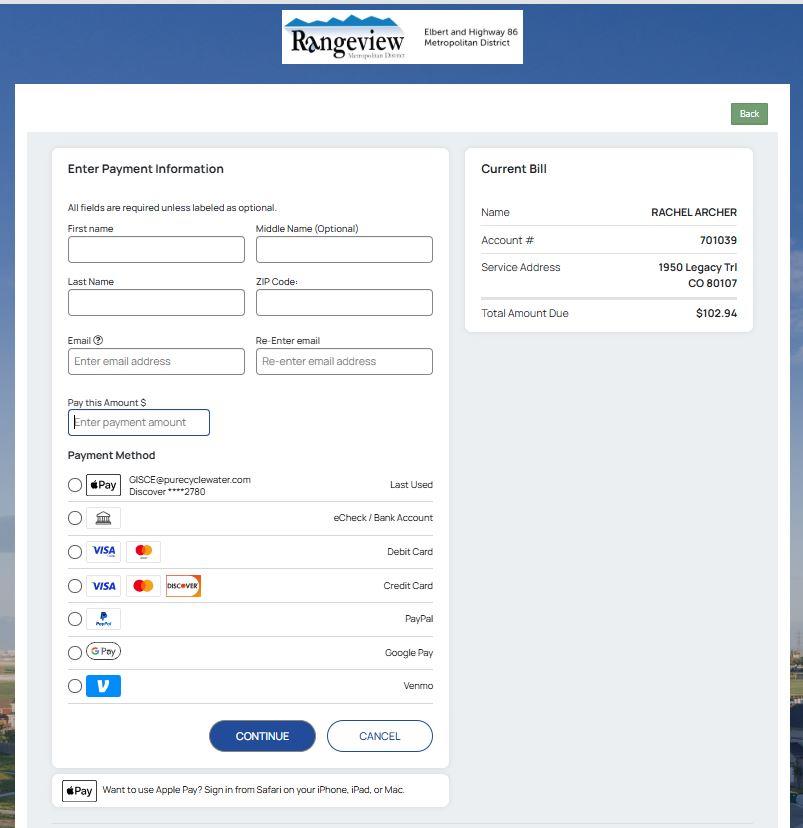The width and height of the screenshot is (803, 828).
Task: Click the First name input field
Action: (155, 249)
